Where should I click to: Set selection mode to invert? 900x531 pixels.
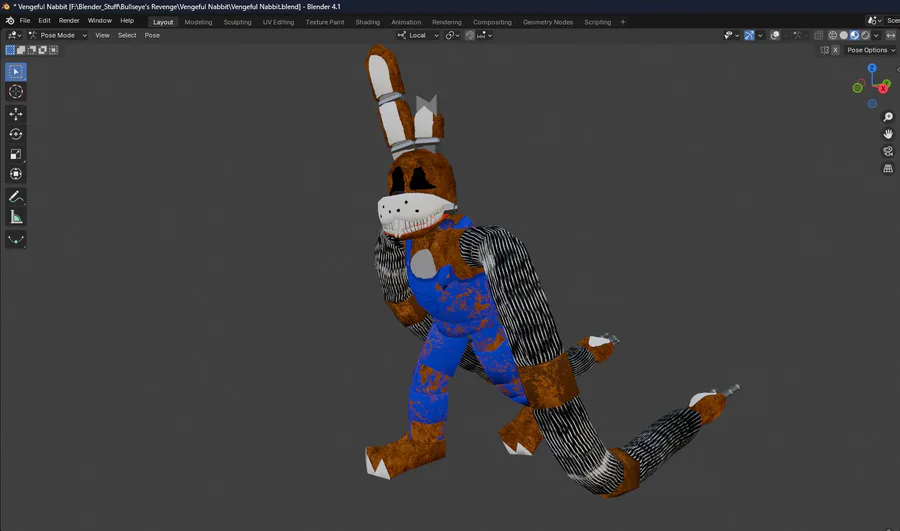pyautogui.click(x=42, y=50)
